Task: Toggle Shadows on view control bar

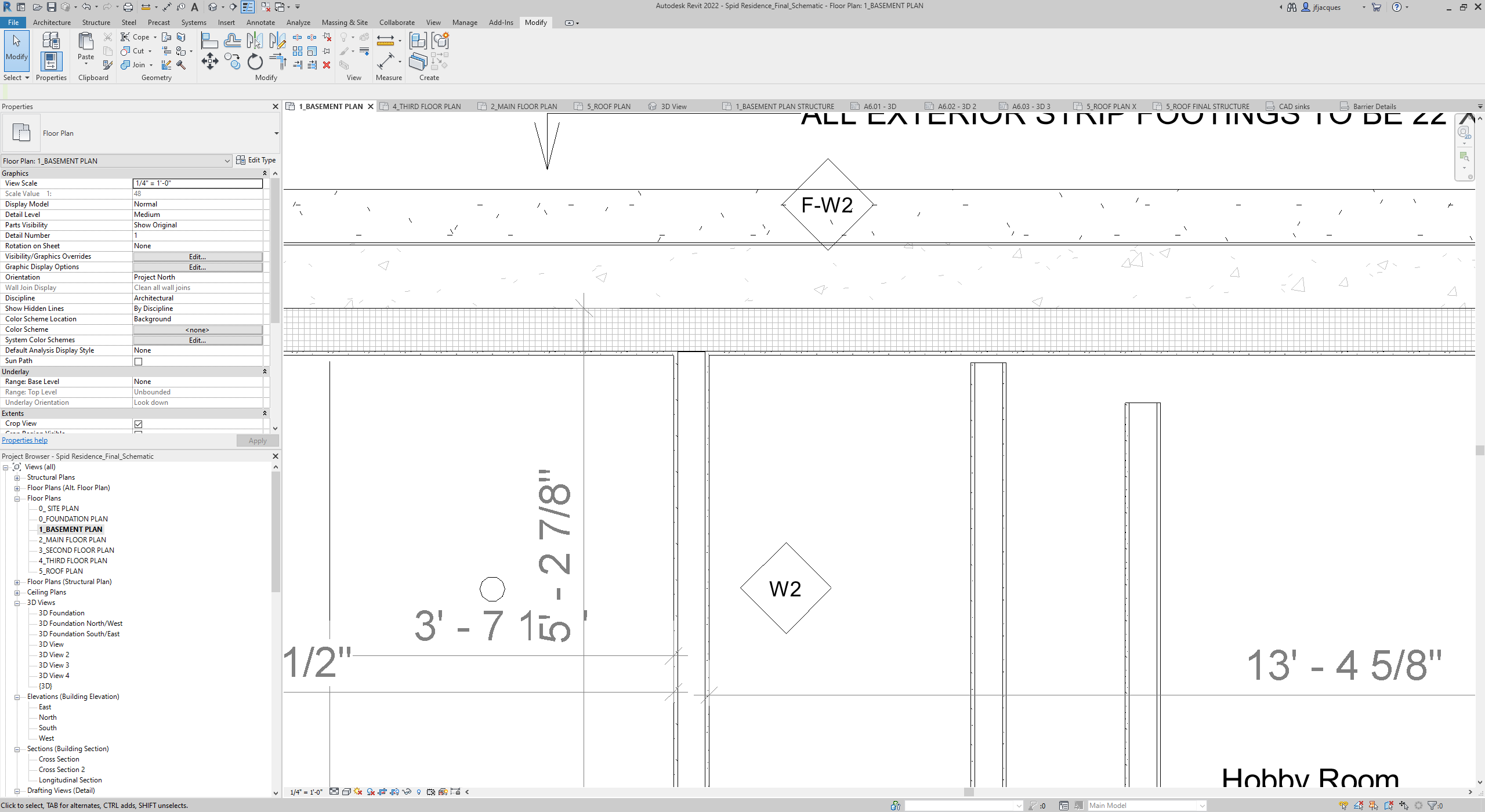Action: pos(371,792)
